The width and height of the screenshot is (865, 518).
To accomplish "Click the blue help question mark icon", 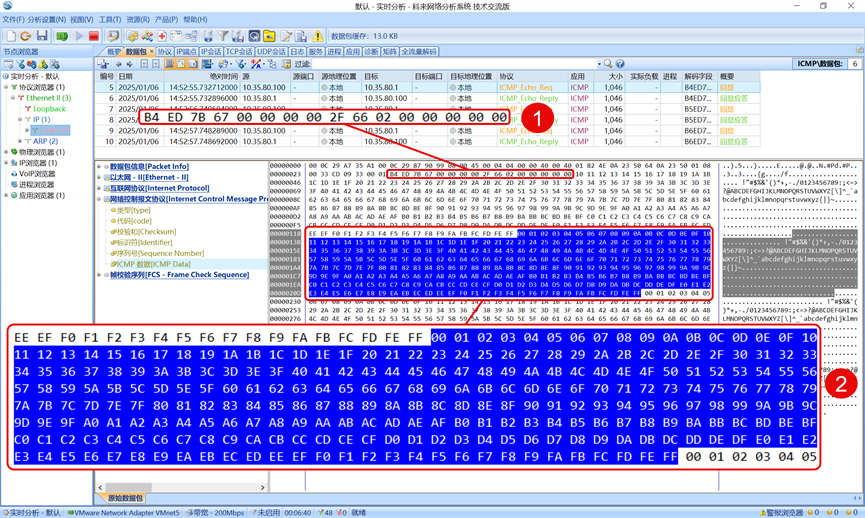I will tap(620, 64).
